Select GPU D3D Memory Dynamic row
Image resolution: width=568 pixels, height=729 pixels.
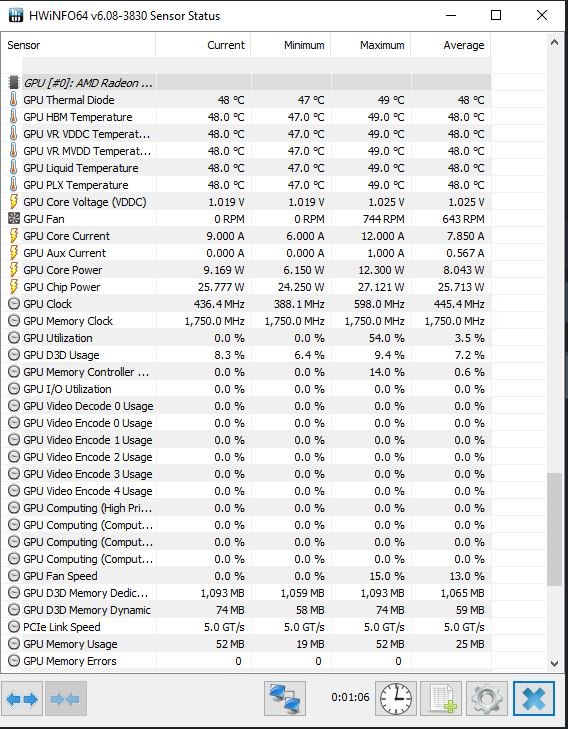(246, 610)
